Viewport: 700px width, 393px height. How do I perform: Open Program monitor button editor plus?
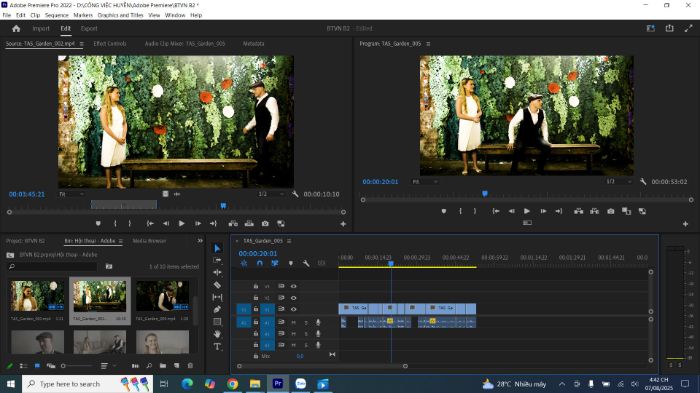pos(685,224)
